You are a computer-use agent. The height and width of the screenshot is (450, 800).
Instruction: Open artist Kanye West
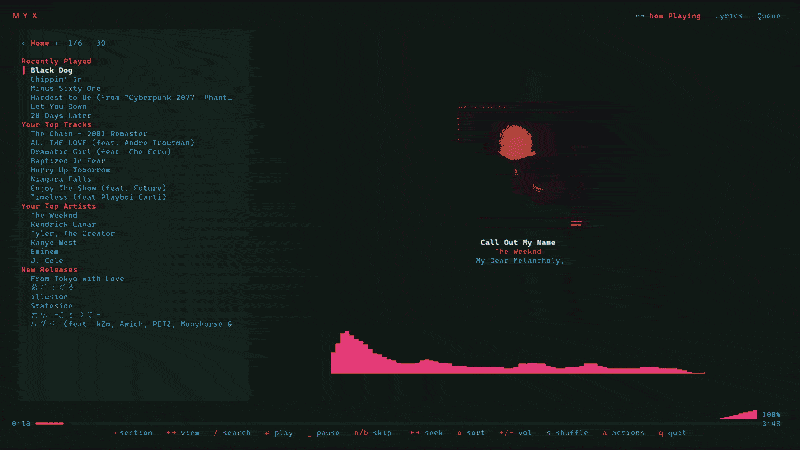coord(53,243)
